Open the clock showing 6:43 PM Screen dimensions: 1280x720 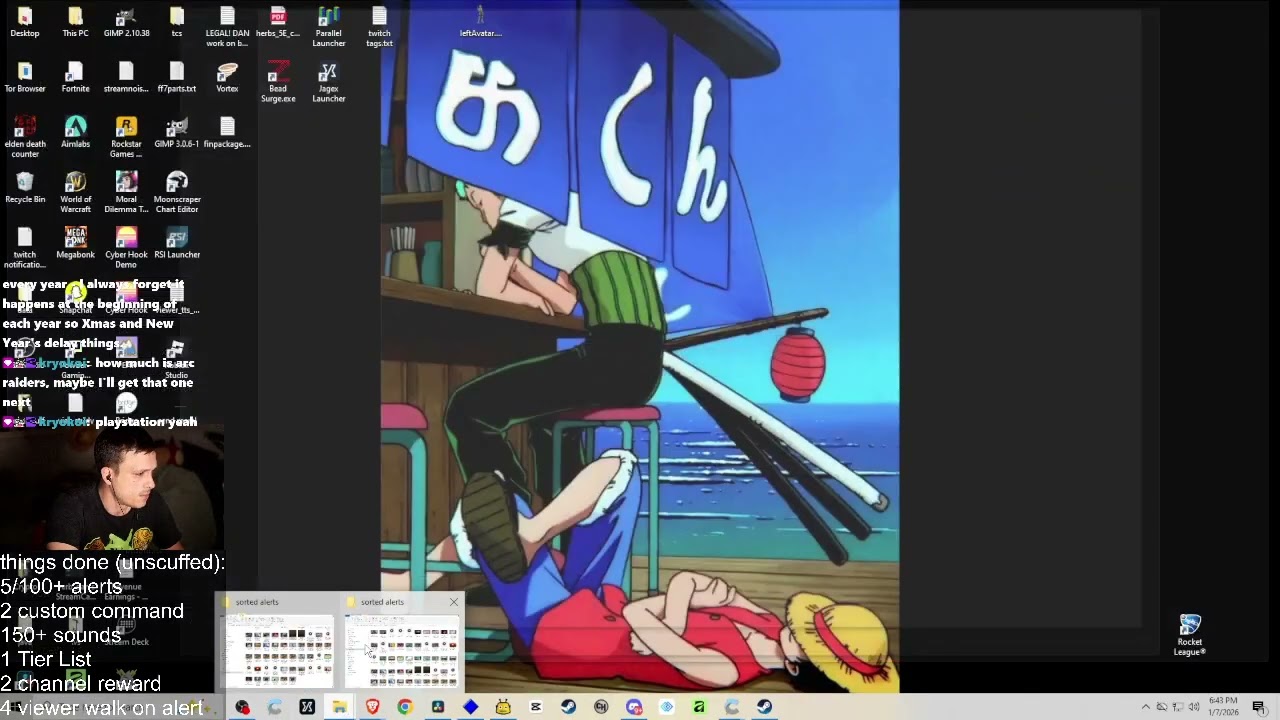tap(1223, 706)
